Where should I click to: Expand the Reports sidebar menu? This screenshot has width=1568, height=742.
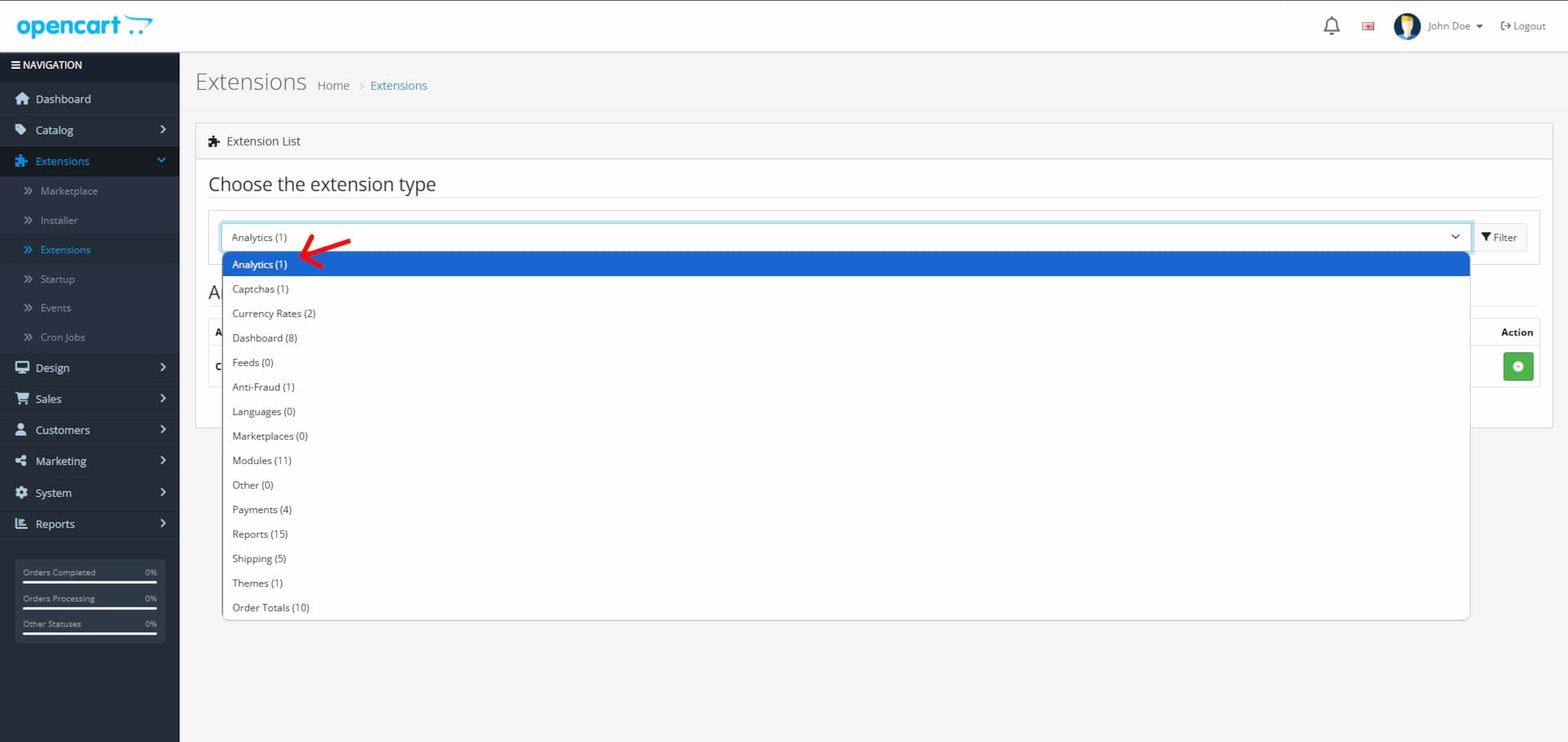[x=89, y=524]
